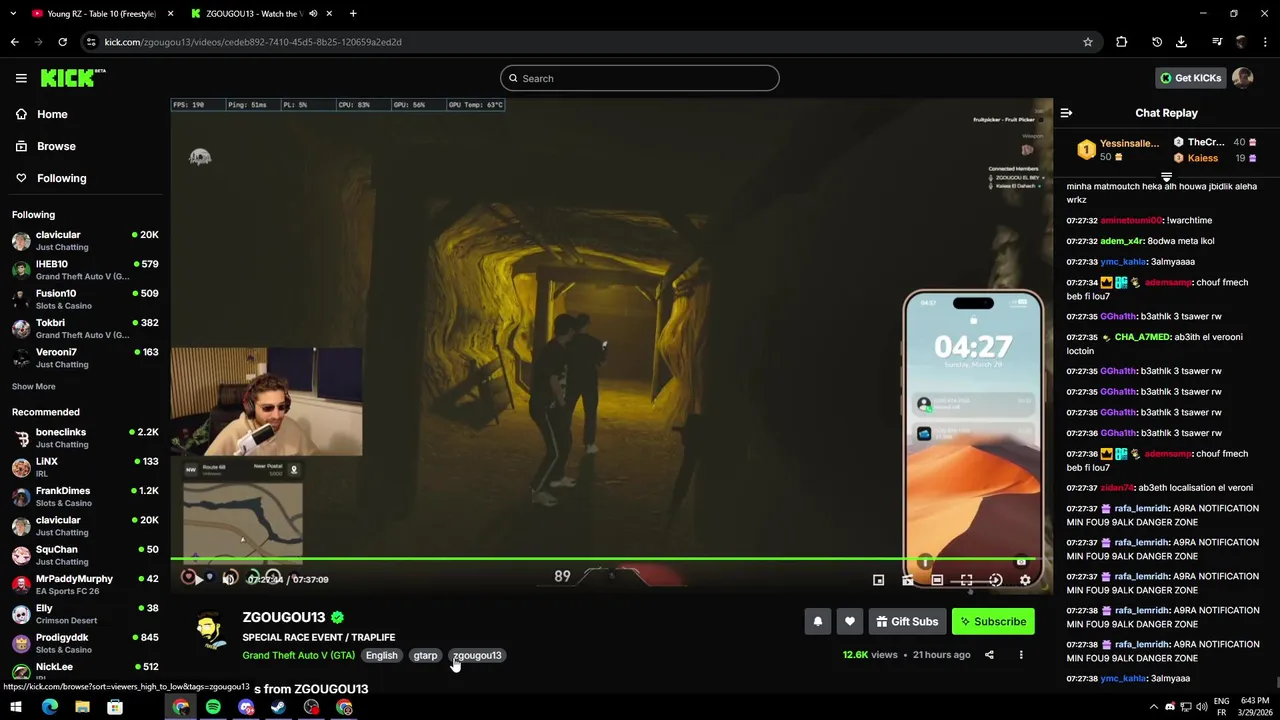
Task: Mute the ZGOUGOU13 tab audio icon
Action: point(313,14)
